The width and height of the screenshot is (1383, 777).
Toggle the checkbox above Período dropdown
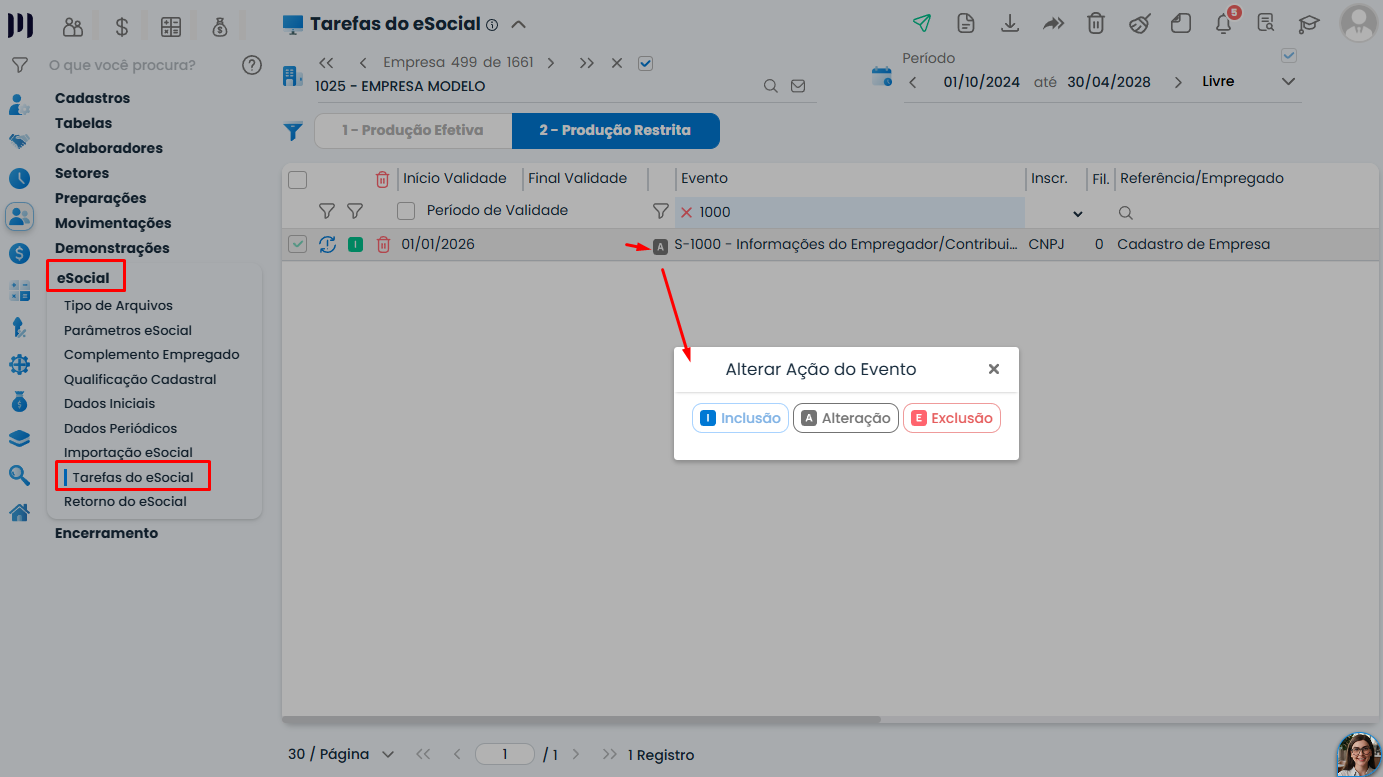coord(1289,55)
